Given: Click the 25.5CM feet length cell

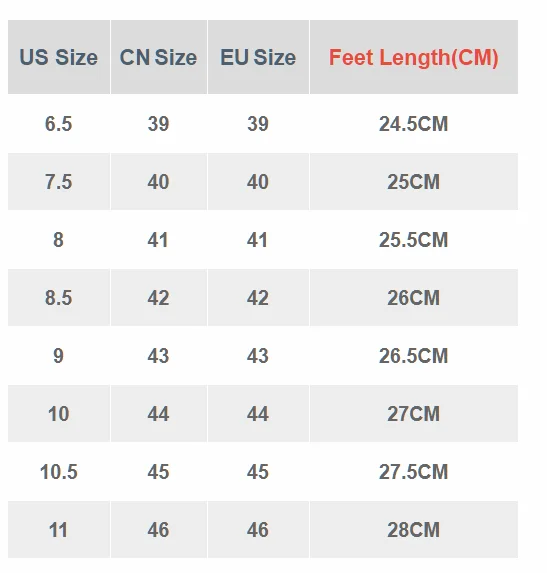Looking at the screenshot, I should [414, 240].
